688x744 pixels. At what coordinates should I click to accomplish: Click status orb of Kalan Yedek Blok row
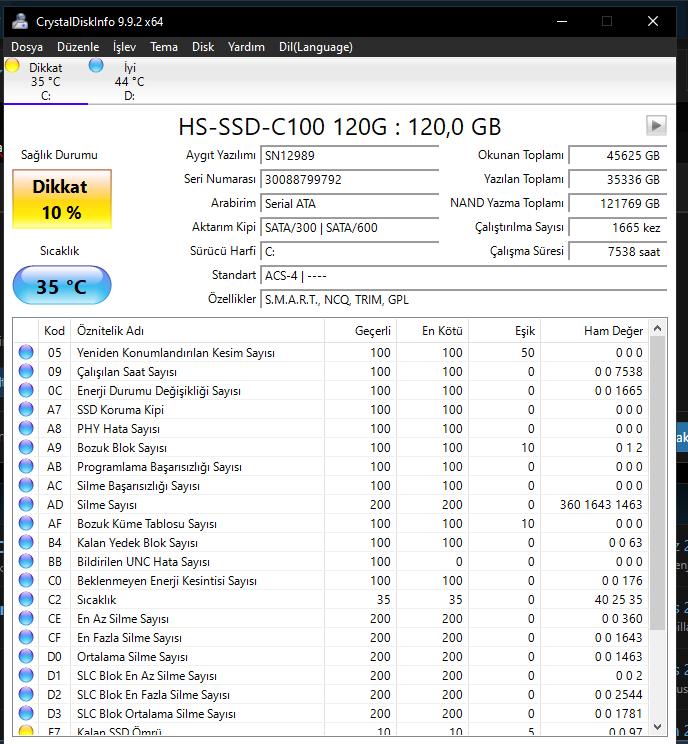(x=26, y=542)
